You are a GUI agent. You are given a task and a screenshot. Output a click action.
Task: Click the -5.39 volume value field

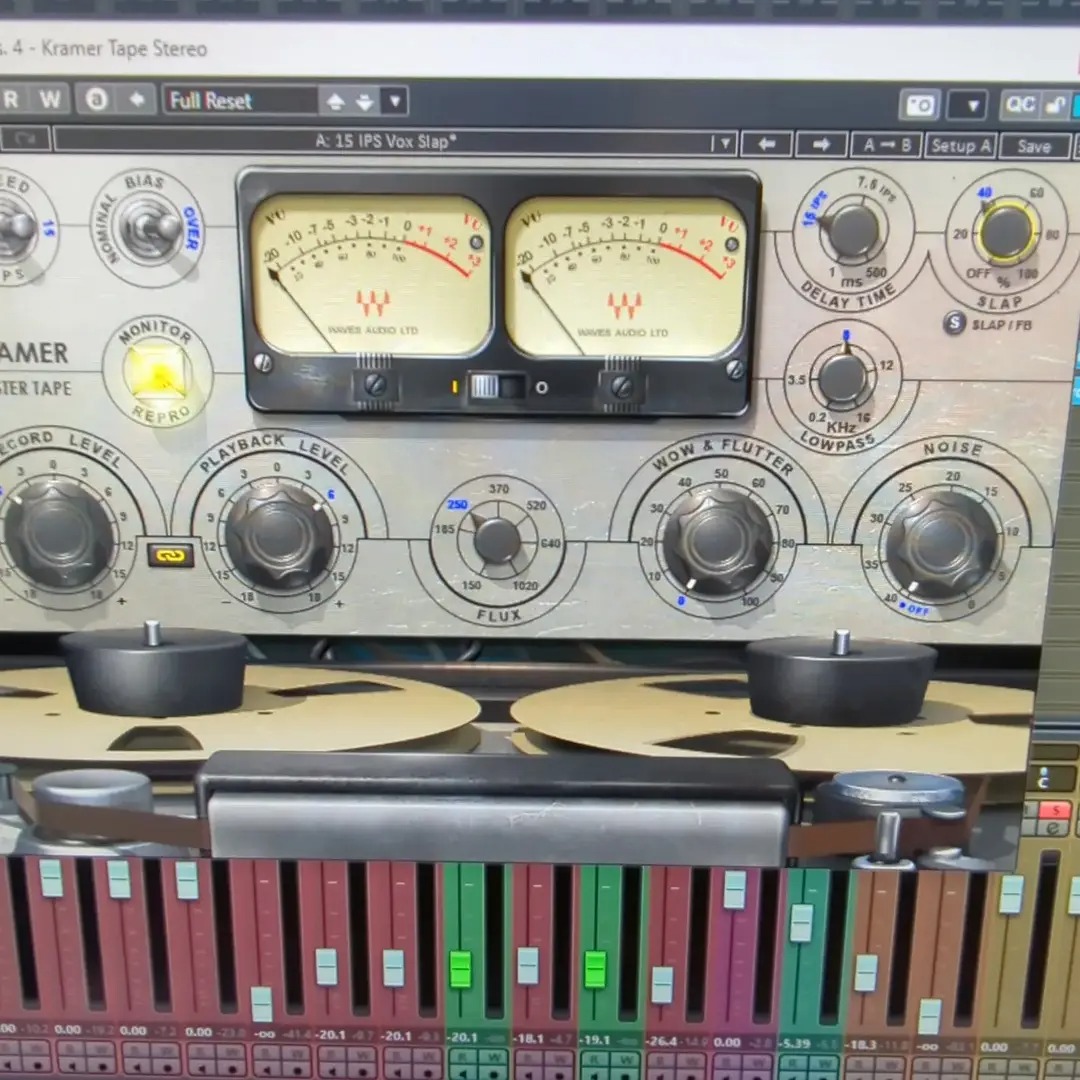pyautogui.click(x=795, y=1043)
